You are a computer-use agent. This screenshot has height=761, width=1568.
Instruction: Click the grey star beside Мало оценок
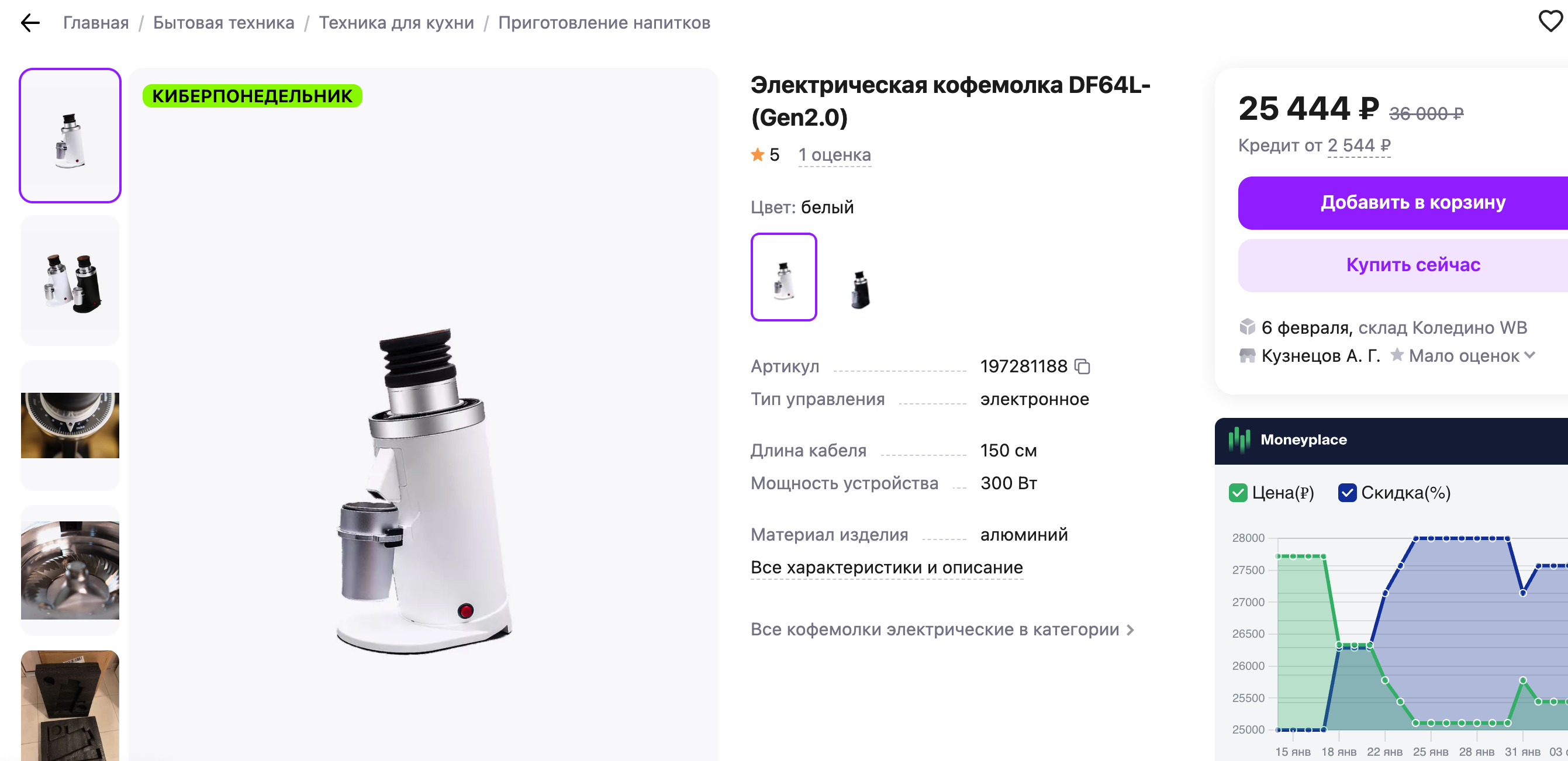(1397, 355)
